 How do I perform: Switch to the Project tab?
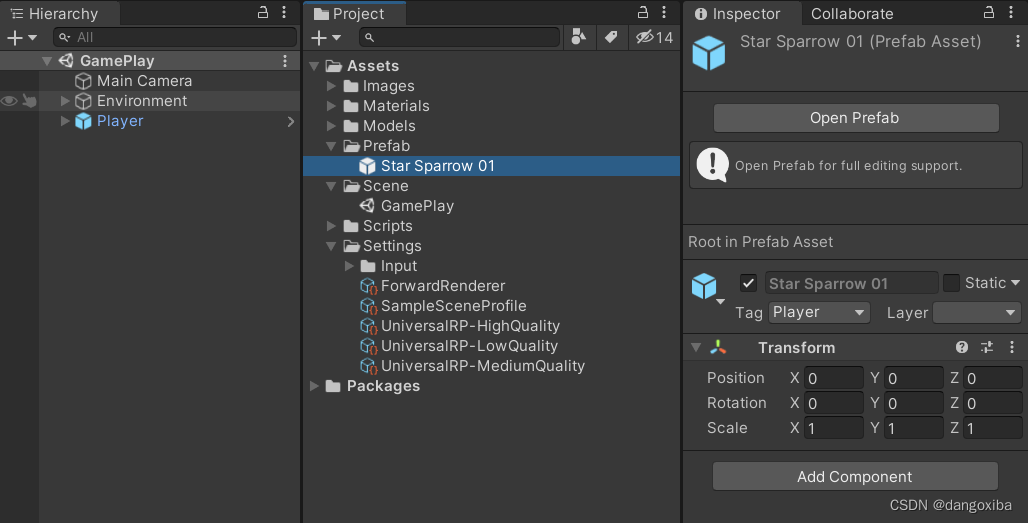[349, 14]
